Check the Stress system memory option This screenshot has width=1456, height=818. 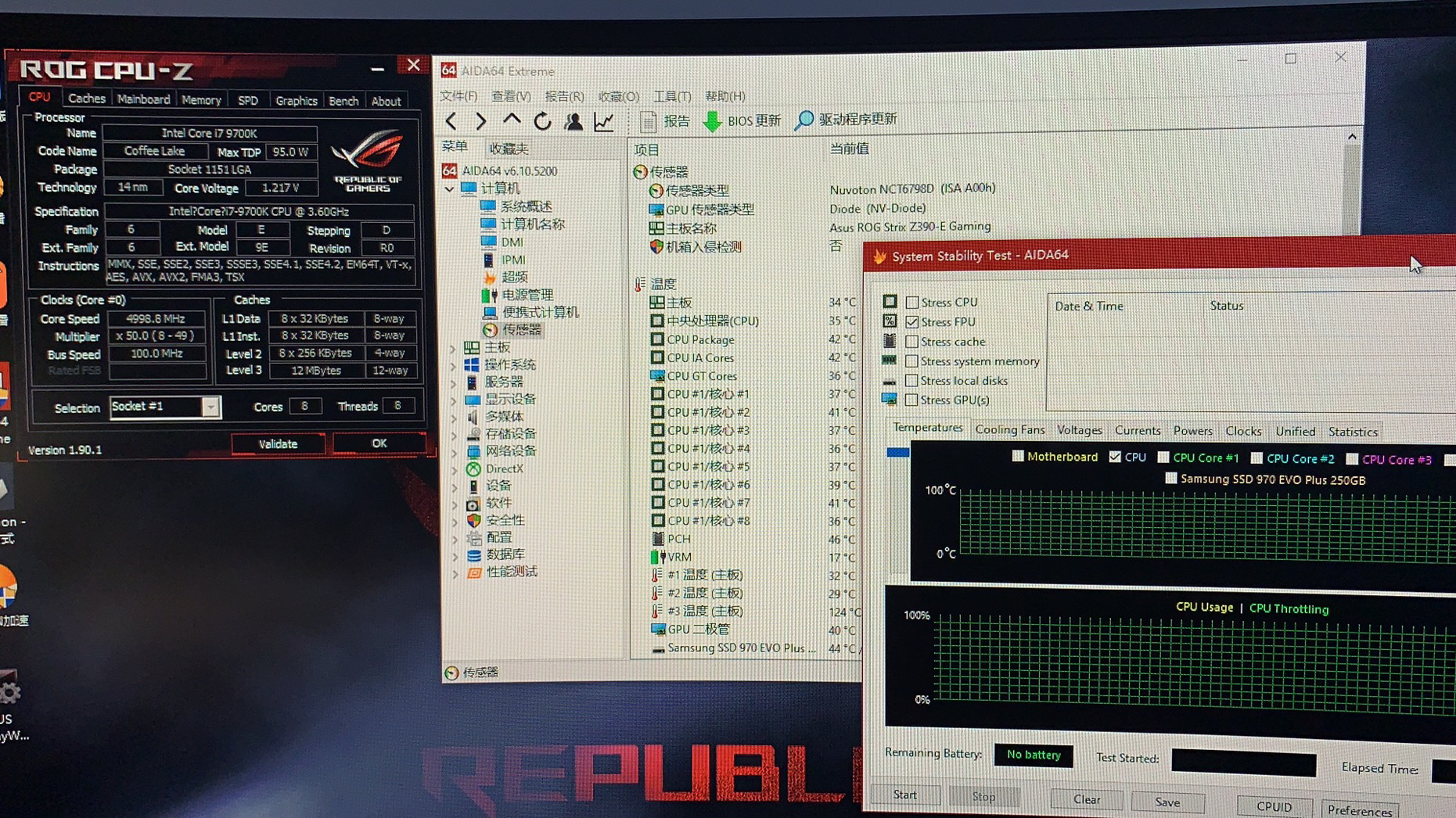click(x=912, y=361)
